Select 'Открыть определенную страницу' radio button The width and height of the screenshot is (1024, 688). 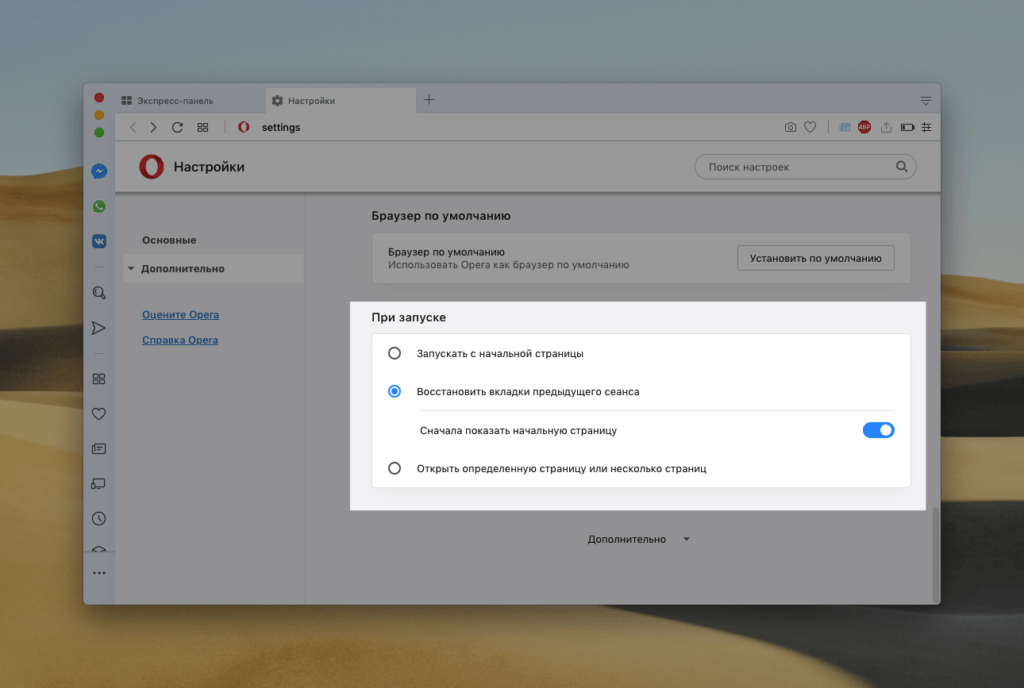point(394,468)
